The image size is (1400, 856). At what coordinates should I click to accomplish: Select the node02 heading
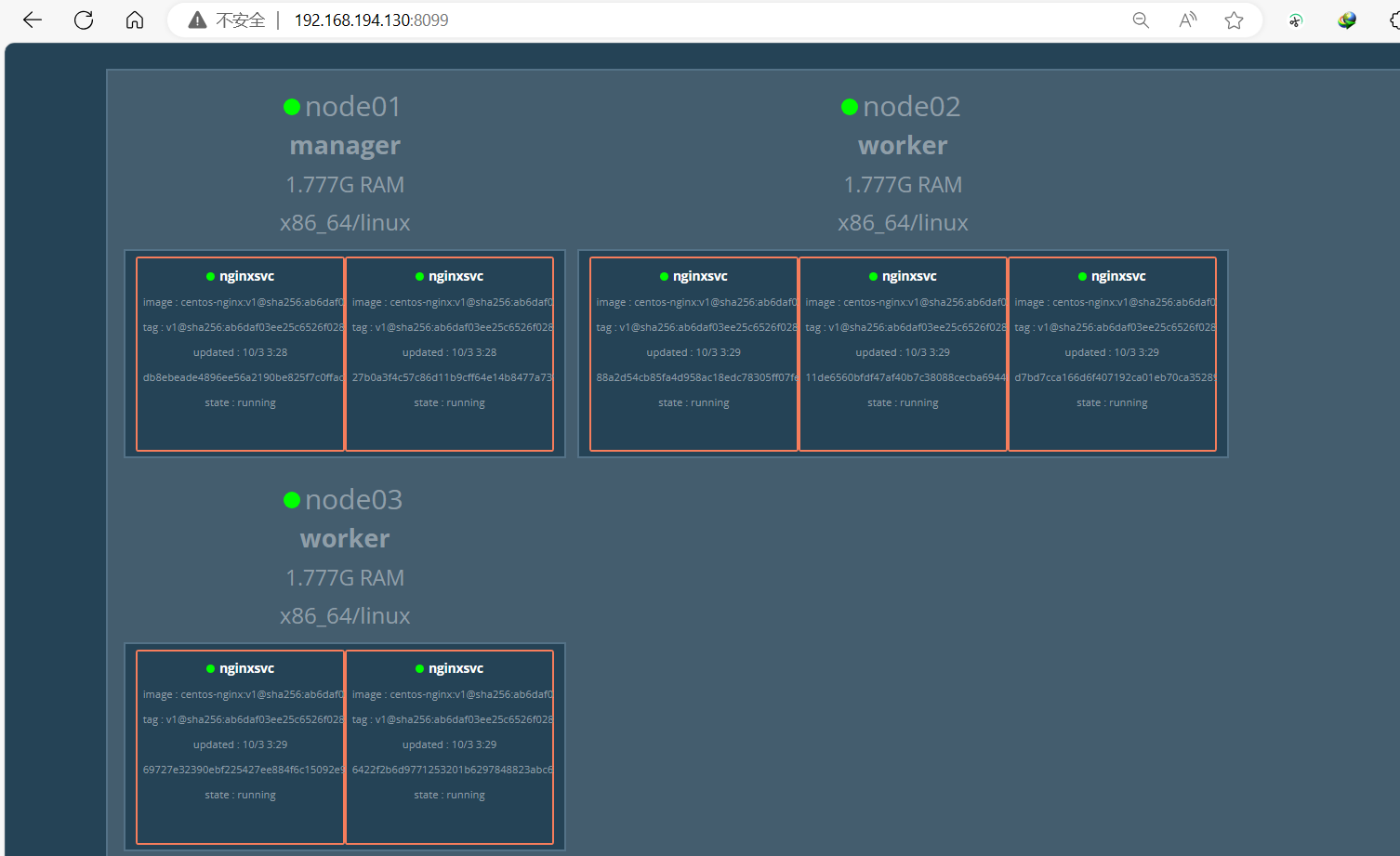911,107
